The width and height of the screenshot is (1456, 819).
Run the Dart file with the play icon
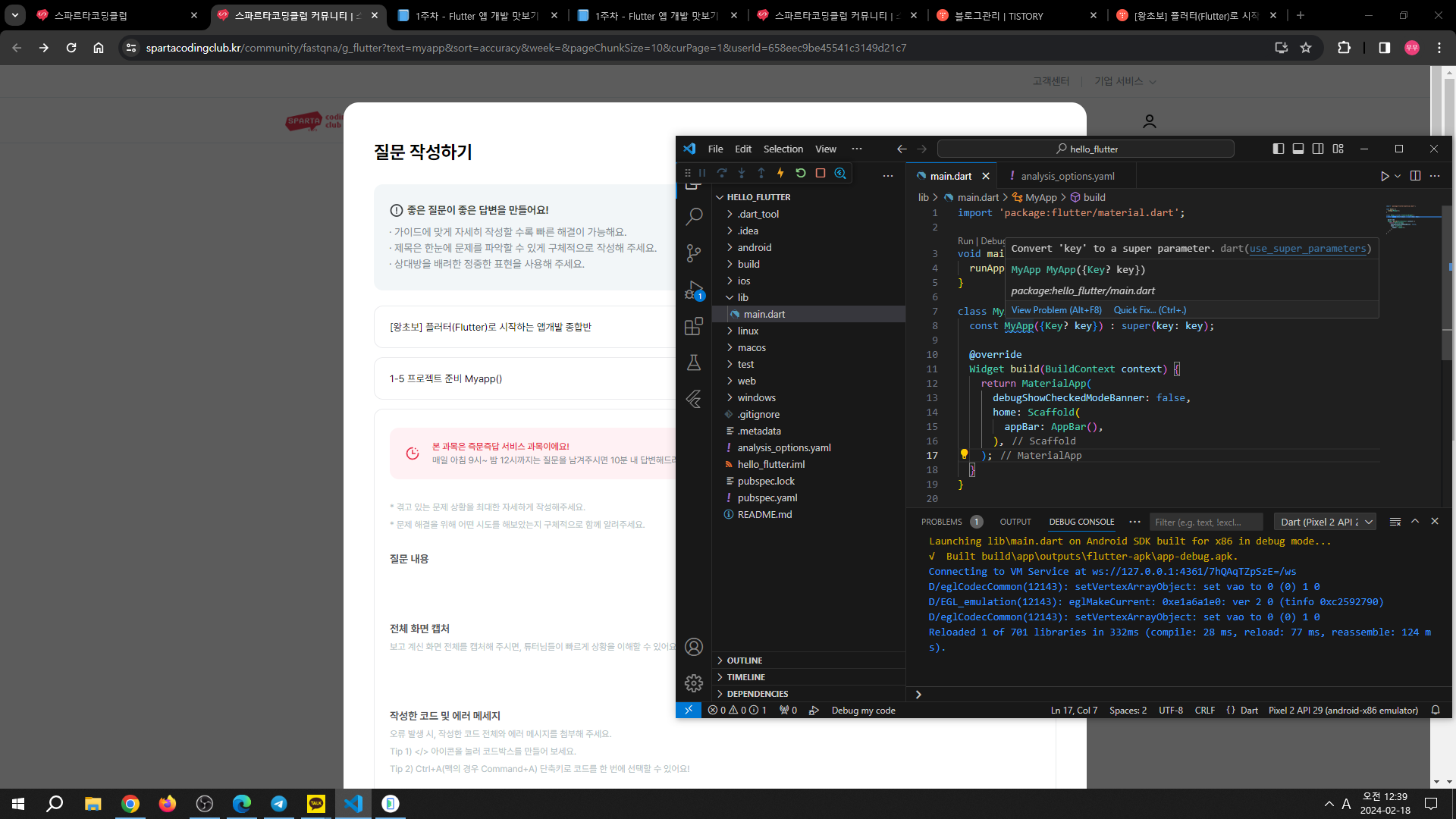1385,176
